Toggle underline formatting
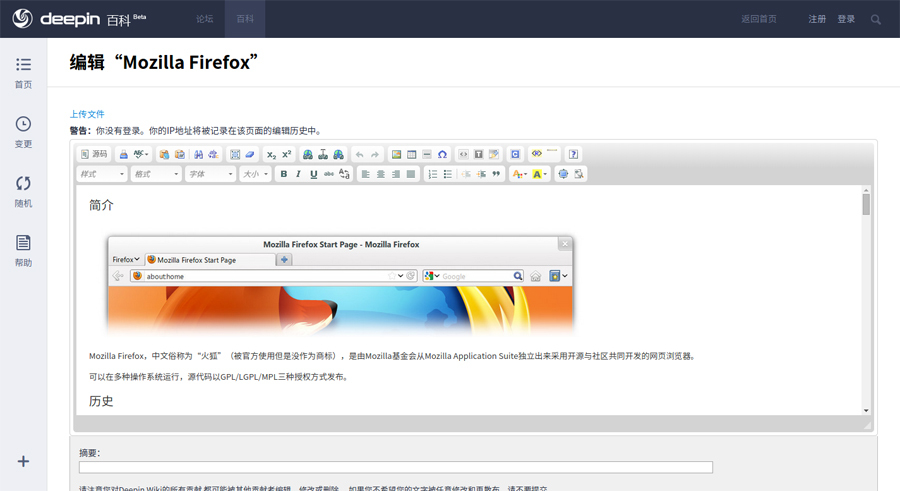The width and height of the screenshot is (900, 491). click(313, 174)
